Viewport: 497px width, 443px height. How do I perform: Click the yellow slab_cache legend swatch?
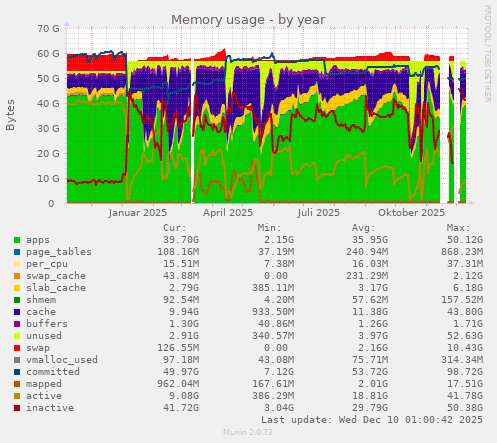pos(17,288)
